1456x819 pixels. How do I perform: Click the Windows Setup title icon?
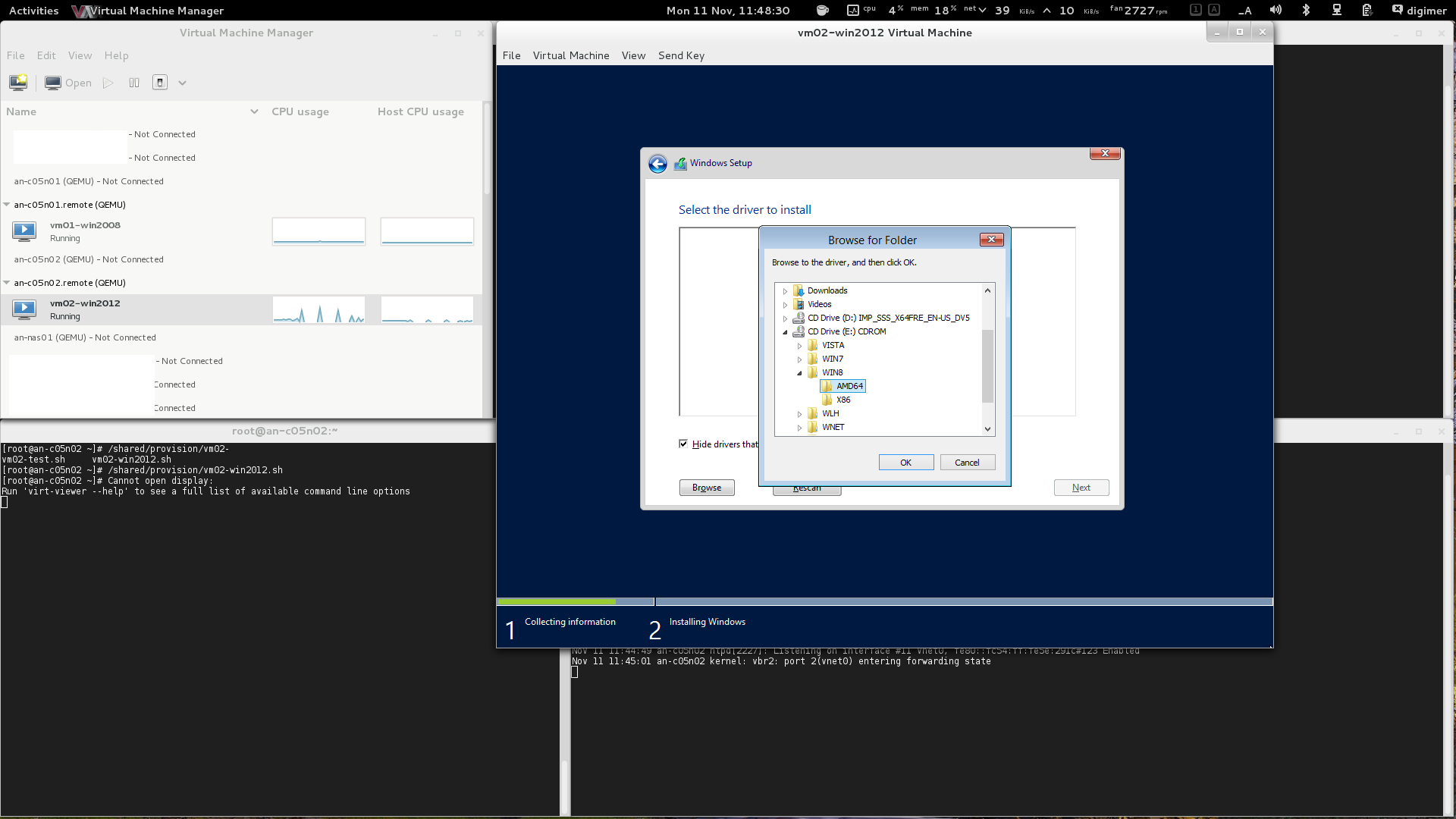[680, 163]
